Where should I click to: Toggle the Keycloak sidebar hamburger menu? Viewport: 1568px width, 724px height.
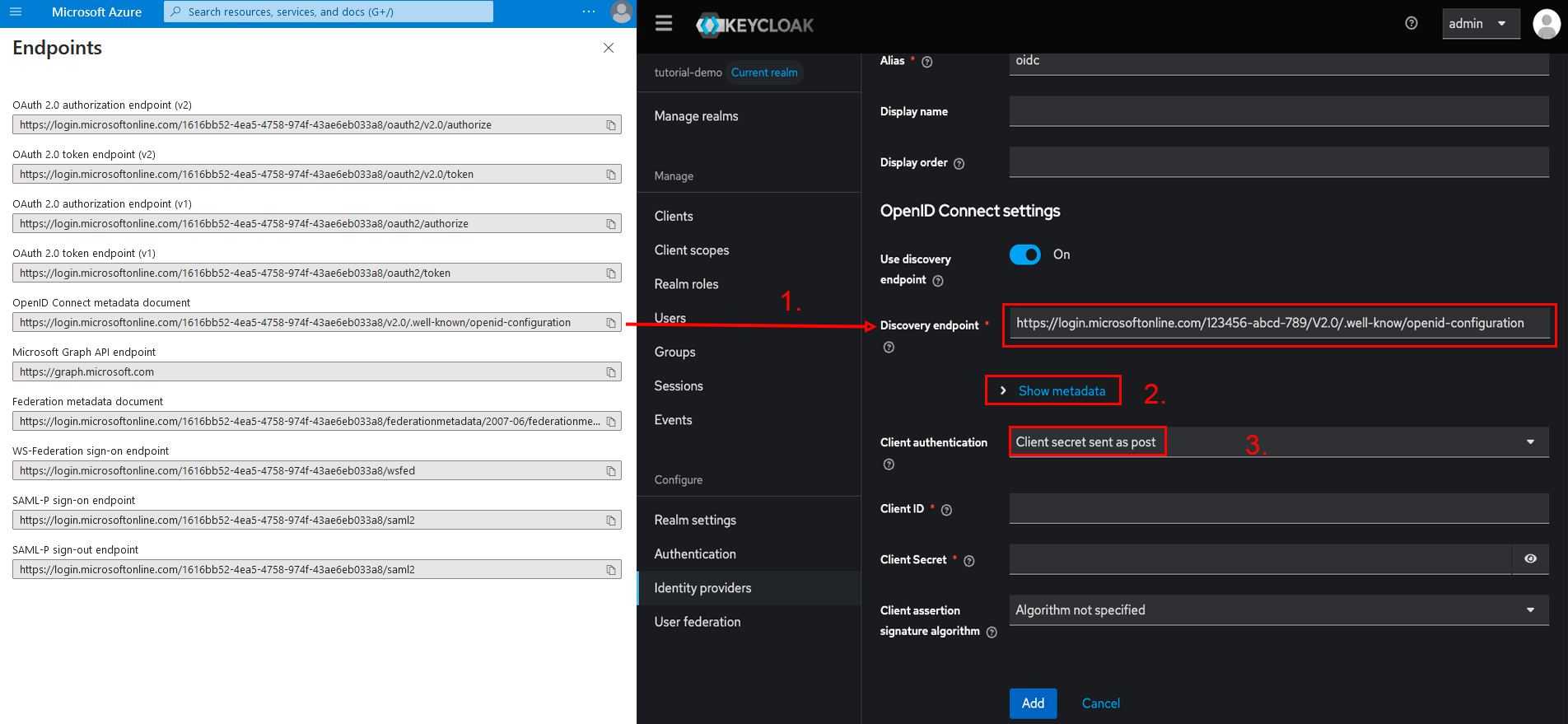click(x=664, y=24)
